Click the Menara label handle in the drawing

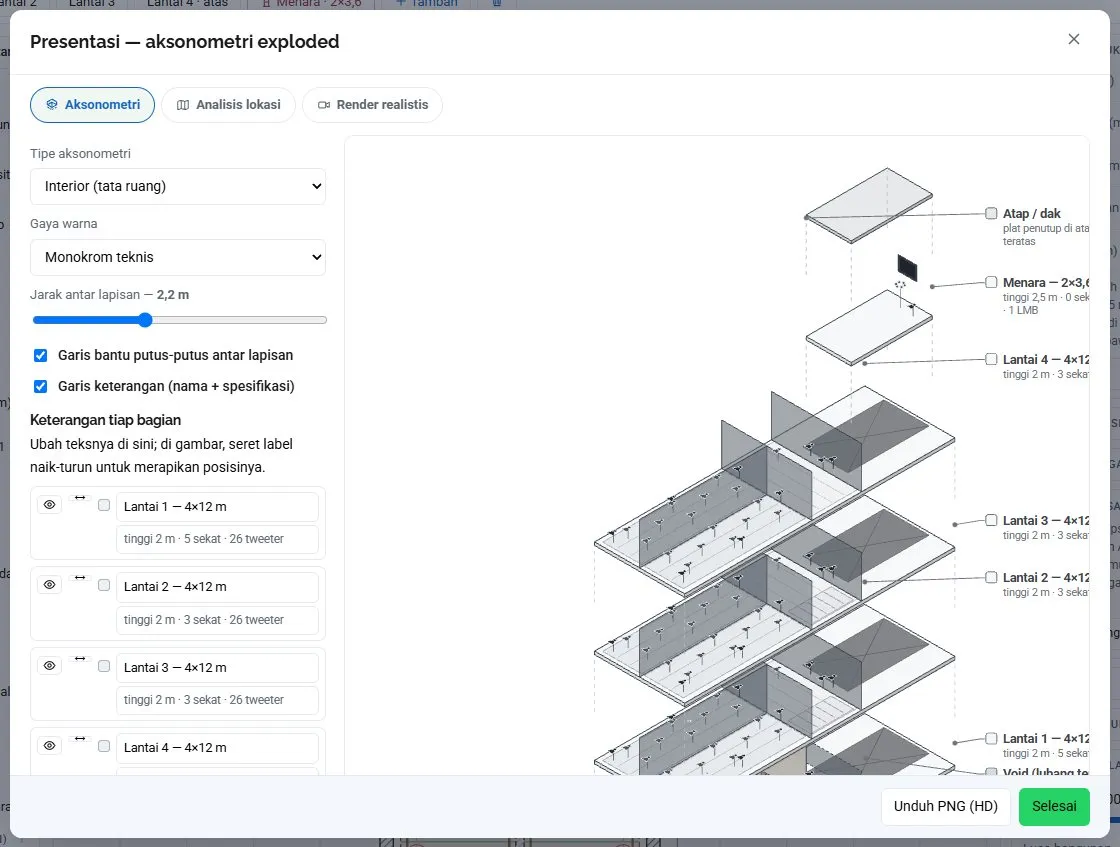[x=991, y=282]
